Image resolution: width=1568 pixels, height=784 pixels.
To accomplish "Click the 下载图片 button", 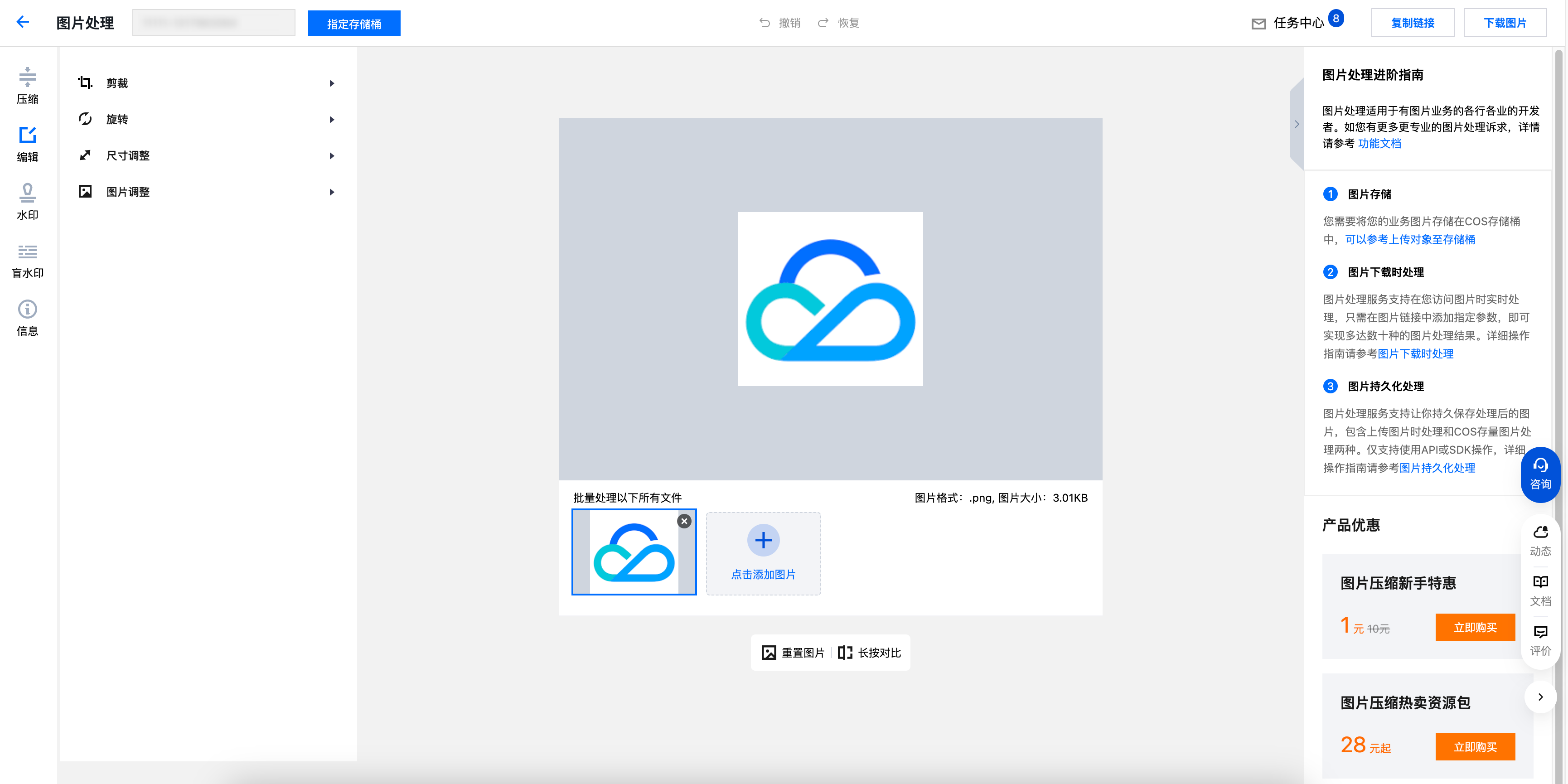I will [1505, 23].
